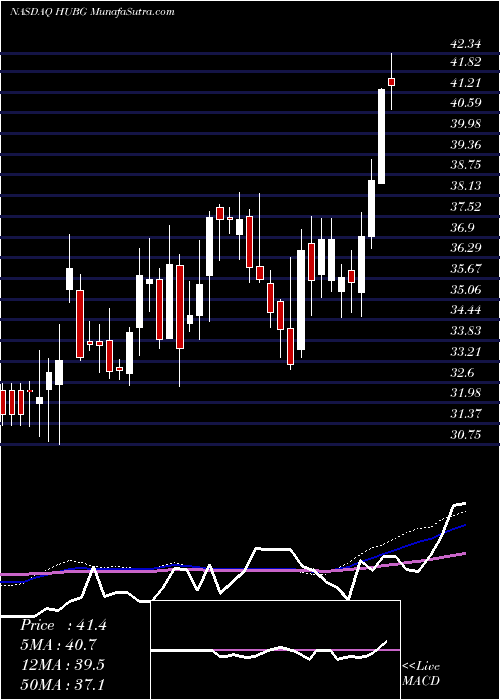Click inside the Live MACD inset chart
The height and width of the screenshot is (700, 500).
276,650
